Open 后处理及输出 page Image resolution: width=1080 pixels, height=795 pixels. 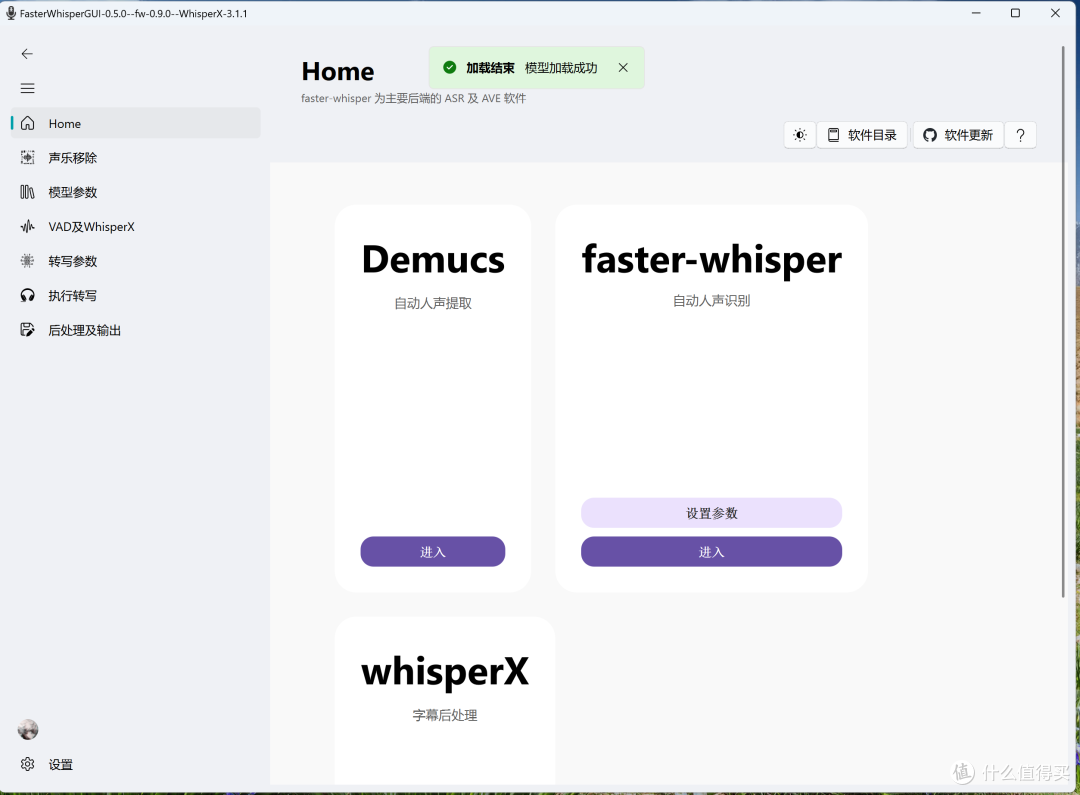tap(136, 330)
